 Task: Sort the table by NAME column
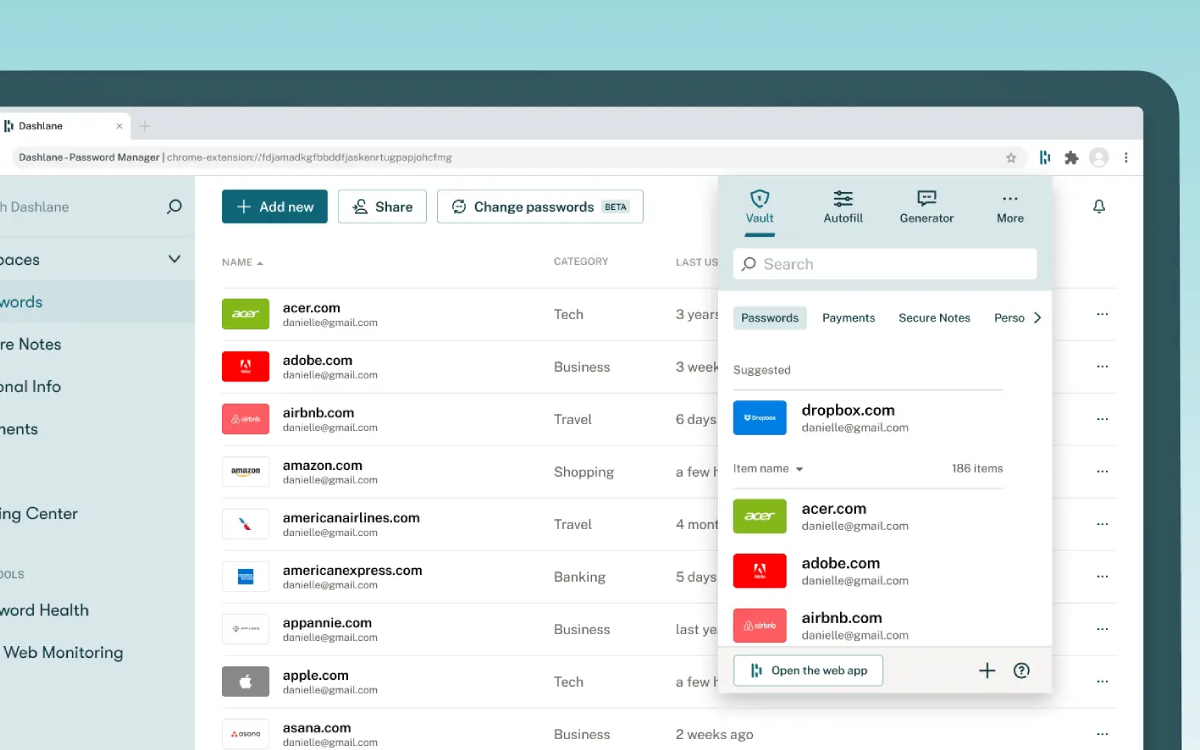[242, 262]
